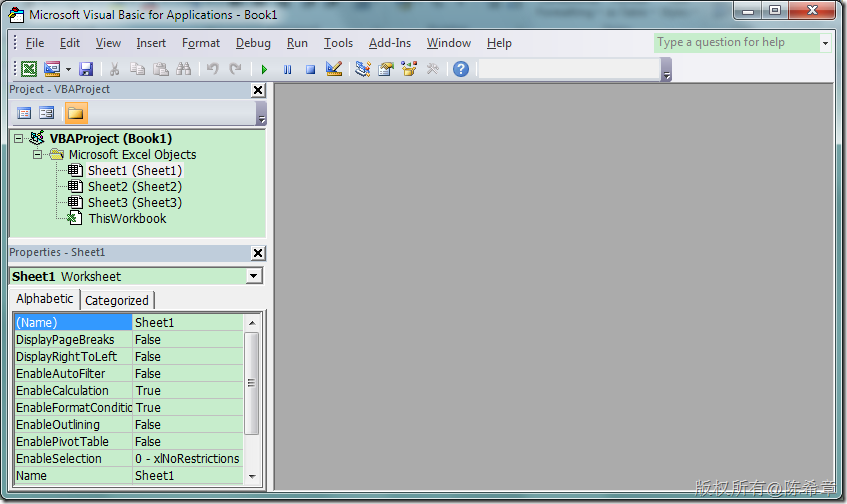Viewport: 847px width, 504px height.
Task: Open the standard toolbar options arrow
Action: pyautogui.click(x=667, y=70)
